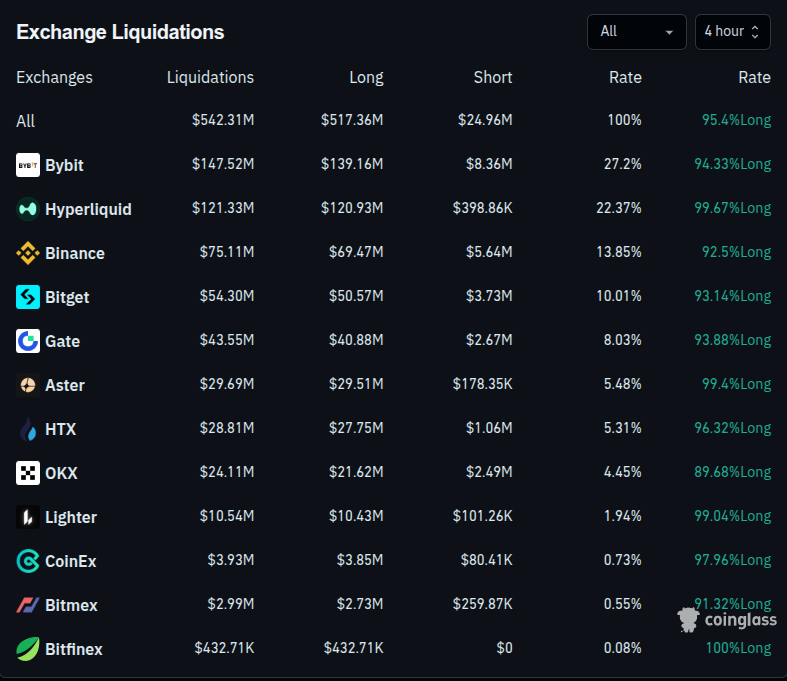This screenshot has height=681, width=787.
Task: Click the HTX flame logo icon
Action: [x=28, y=429]
